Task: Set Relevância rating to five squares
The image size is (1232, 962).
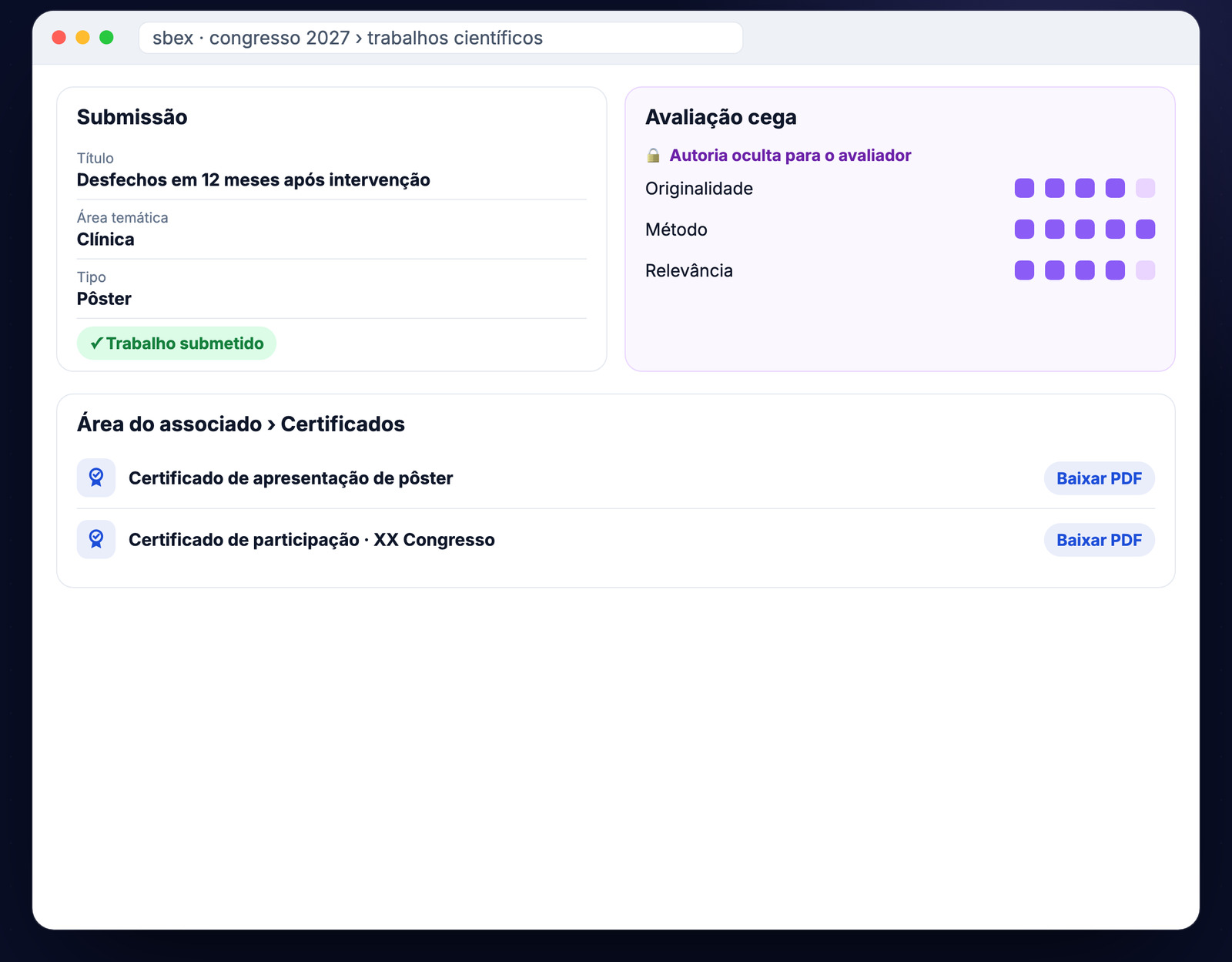Action: pyautogui.click(x=1145, y=270)
